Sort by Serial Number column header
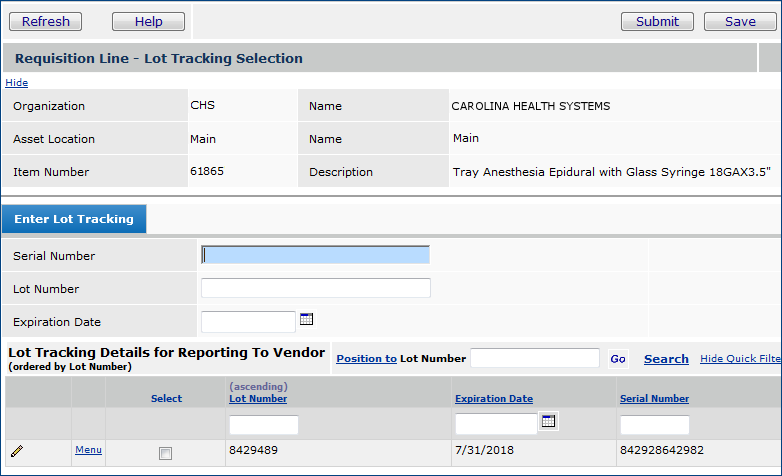The height and width of the screenshot is (476, 782). tap(654, 399)
